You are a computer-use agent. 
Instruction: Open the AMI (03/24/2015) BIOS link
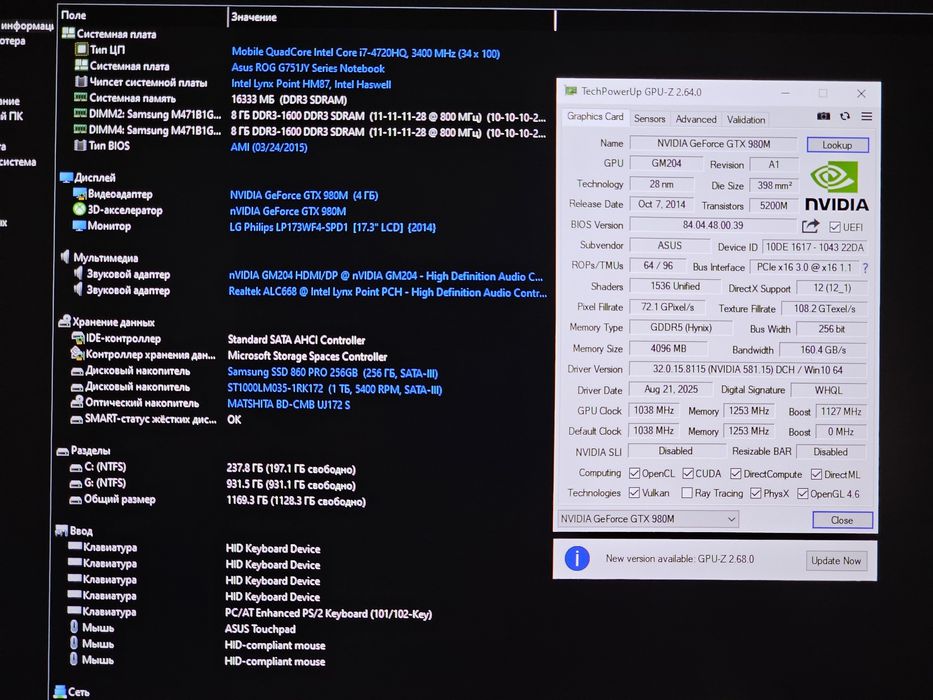click(x=269, y=146)
